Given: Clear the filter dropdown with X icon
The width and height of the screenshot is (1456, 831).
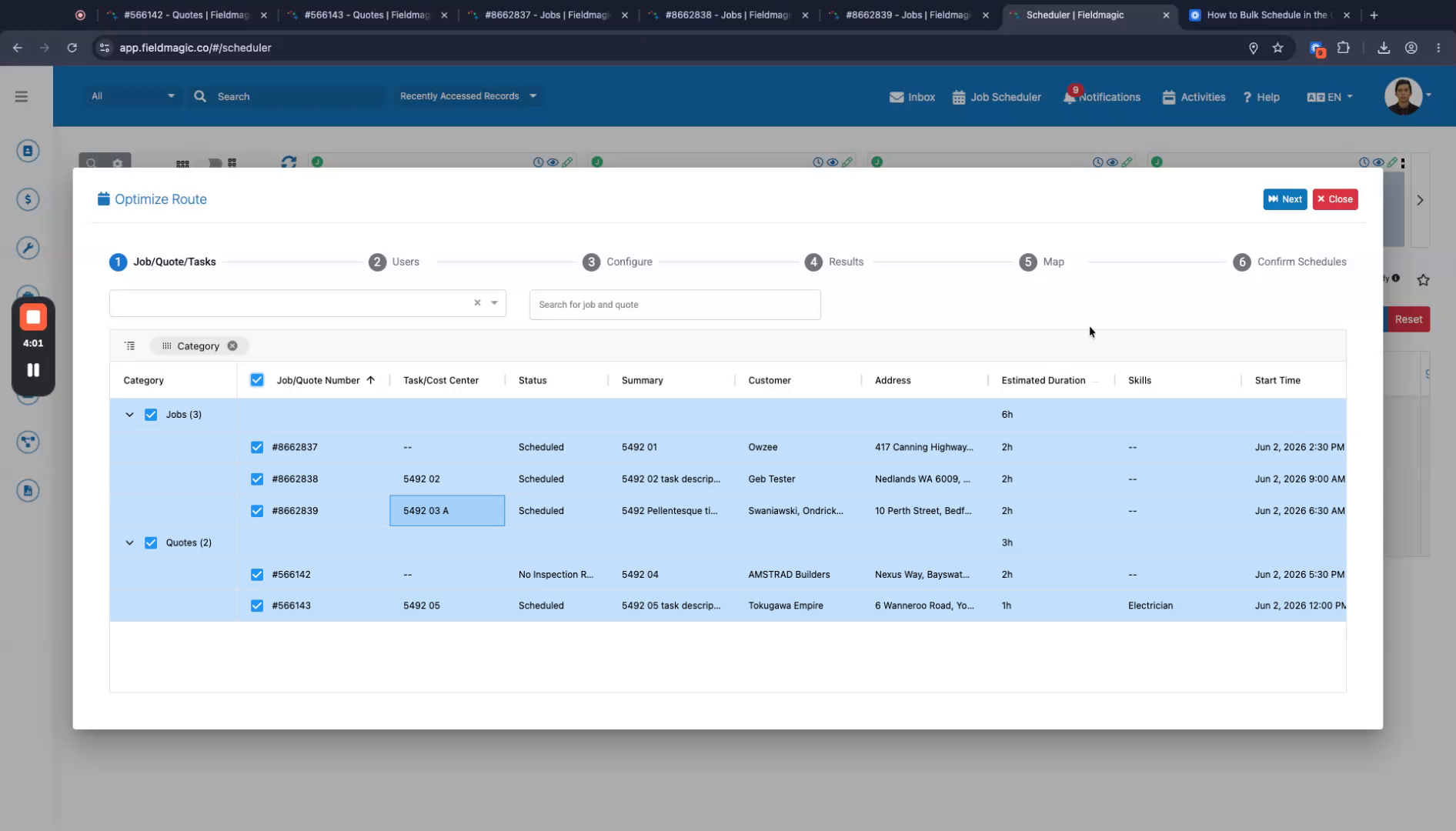Looking at the screenshot, I should [x=477, y=303].
